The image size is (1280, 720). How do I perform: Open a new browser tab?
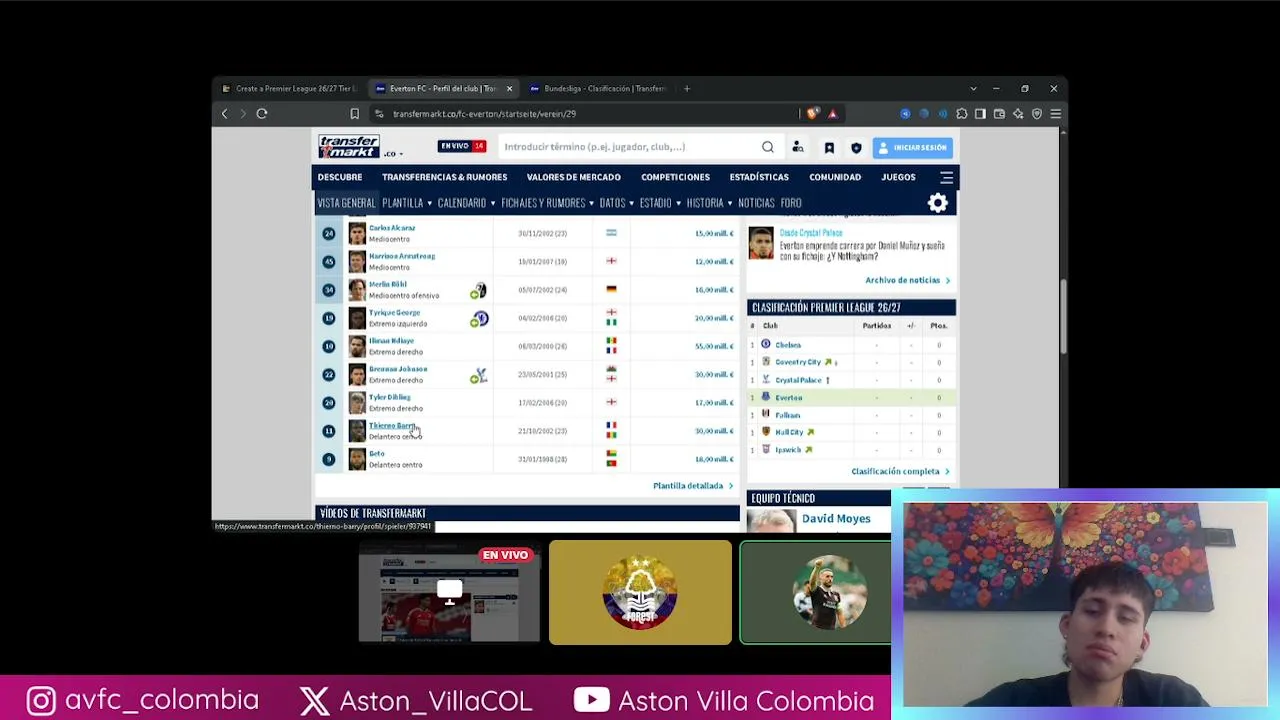(x=686, y=89)
